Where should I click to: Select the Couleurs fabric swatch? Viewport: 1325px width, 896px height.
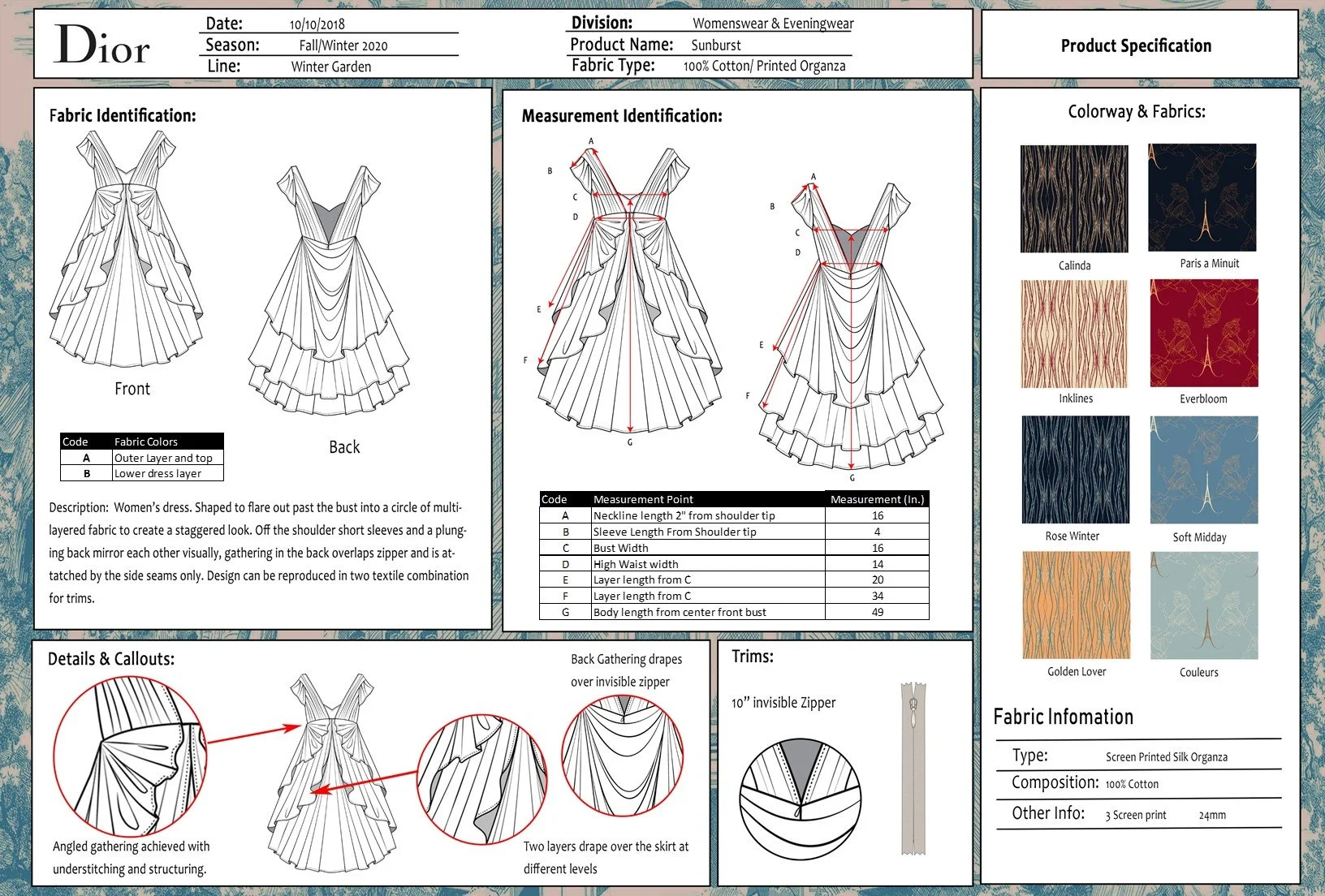(x=1204, y=605)
